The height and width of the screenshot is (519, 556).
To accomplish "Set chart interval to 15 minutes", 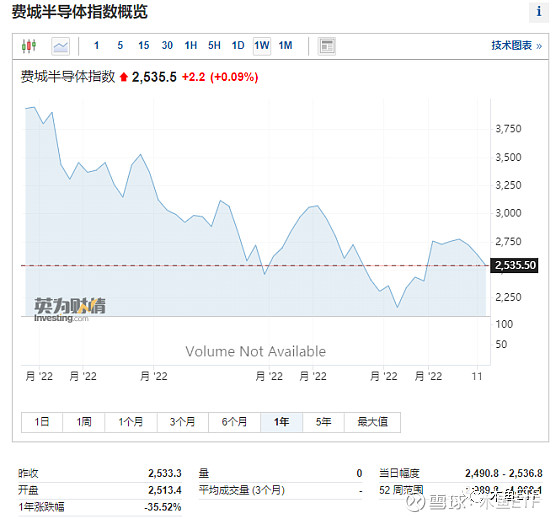I will [x=144, y=45].
